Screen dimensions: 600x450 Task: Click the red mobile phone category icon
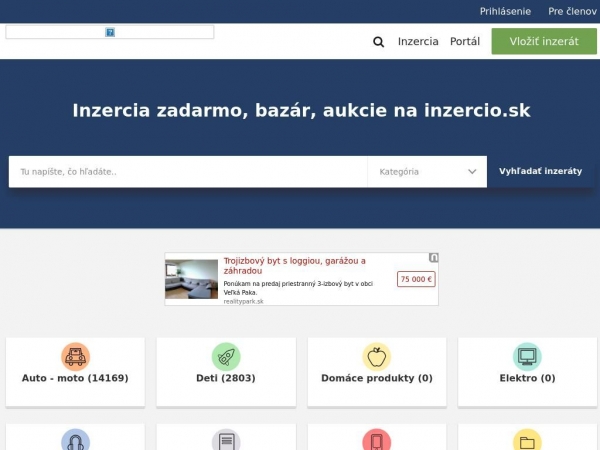point(377,440)
